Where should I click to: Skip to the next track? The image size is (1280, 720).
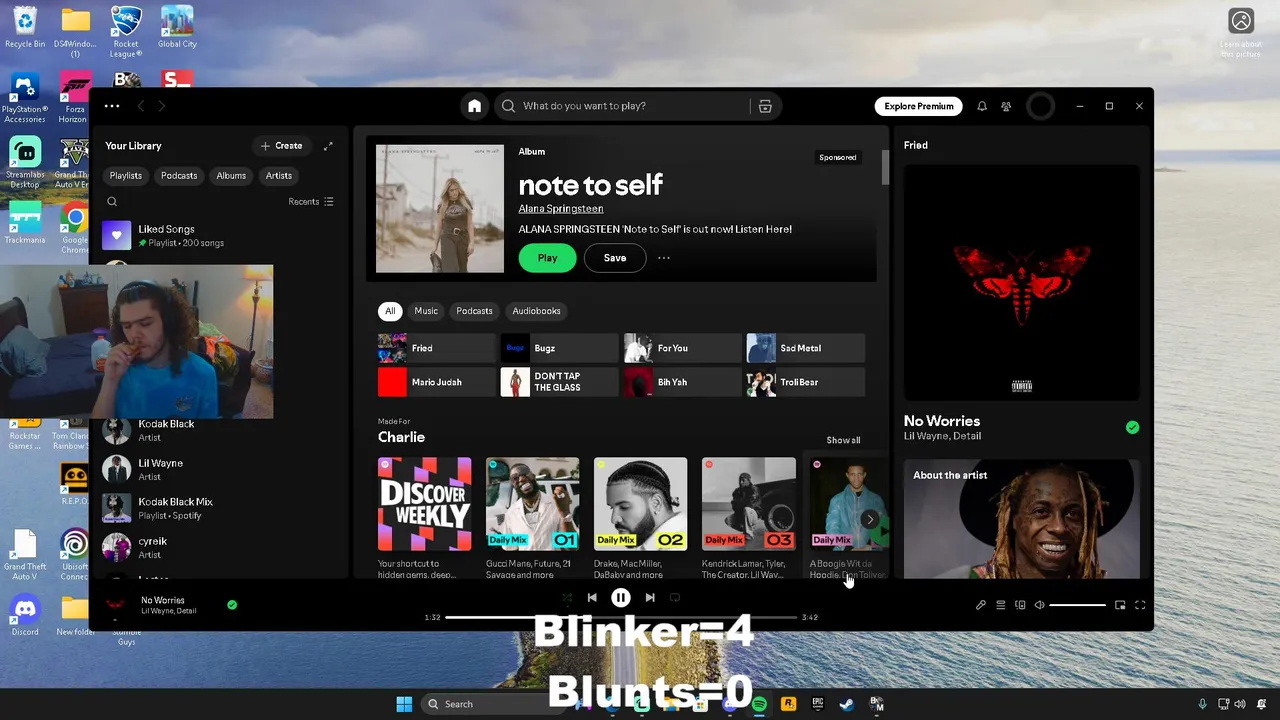[650, 598]
